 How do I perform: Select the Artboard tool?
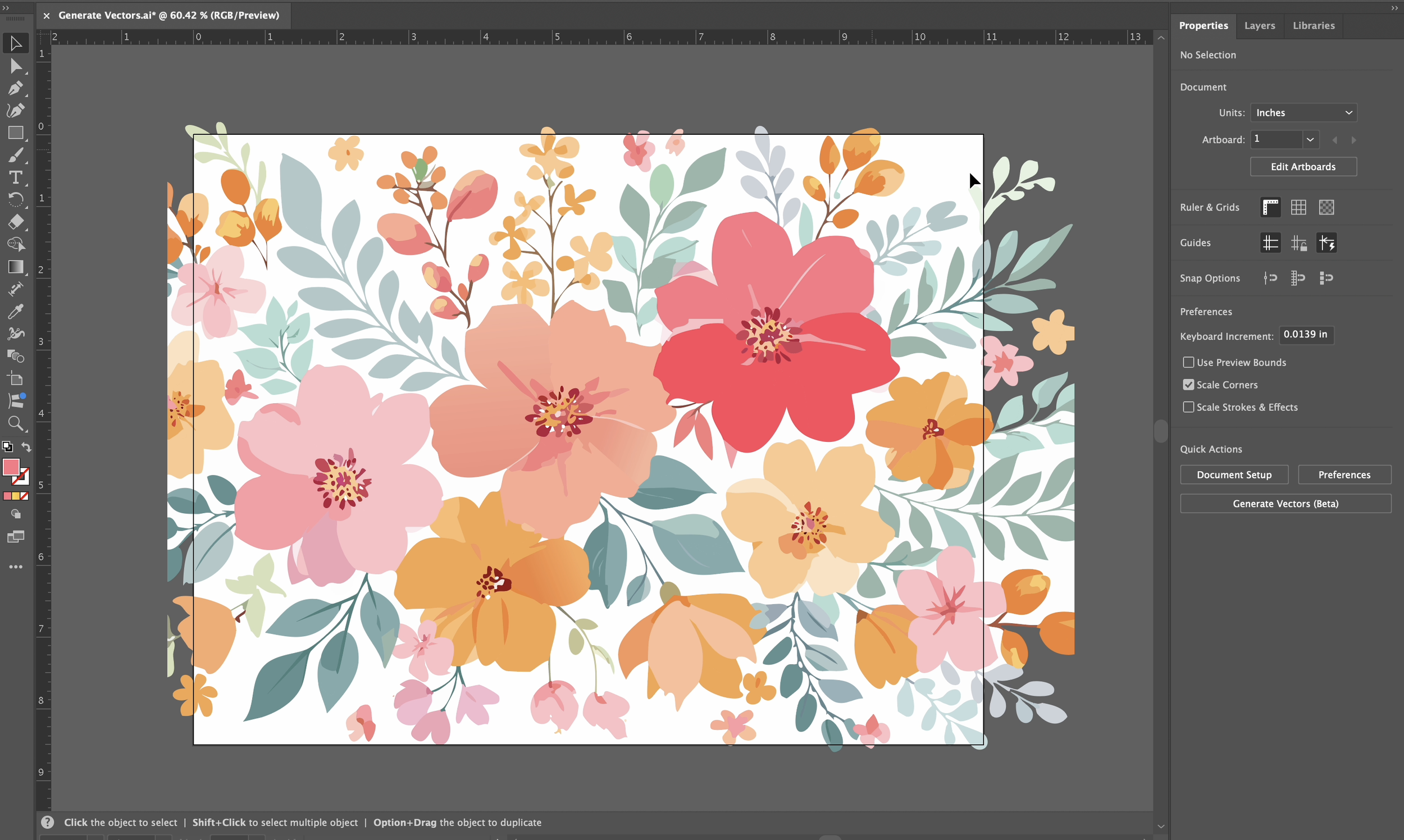(x=16, y=378)
